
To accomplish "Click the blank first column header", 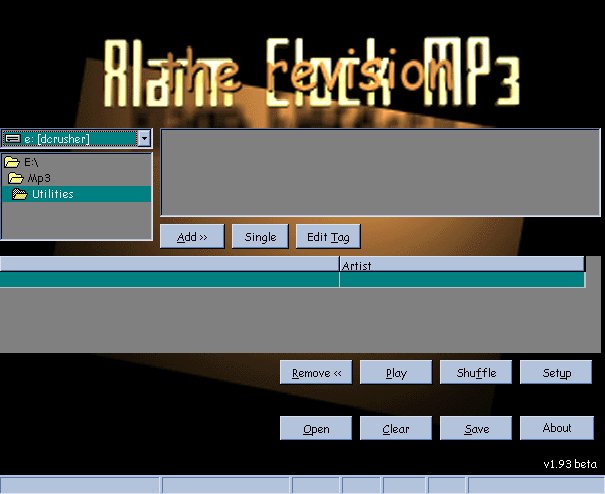I will tap(169, 264).
